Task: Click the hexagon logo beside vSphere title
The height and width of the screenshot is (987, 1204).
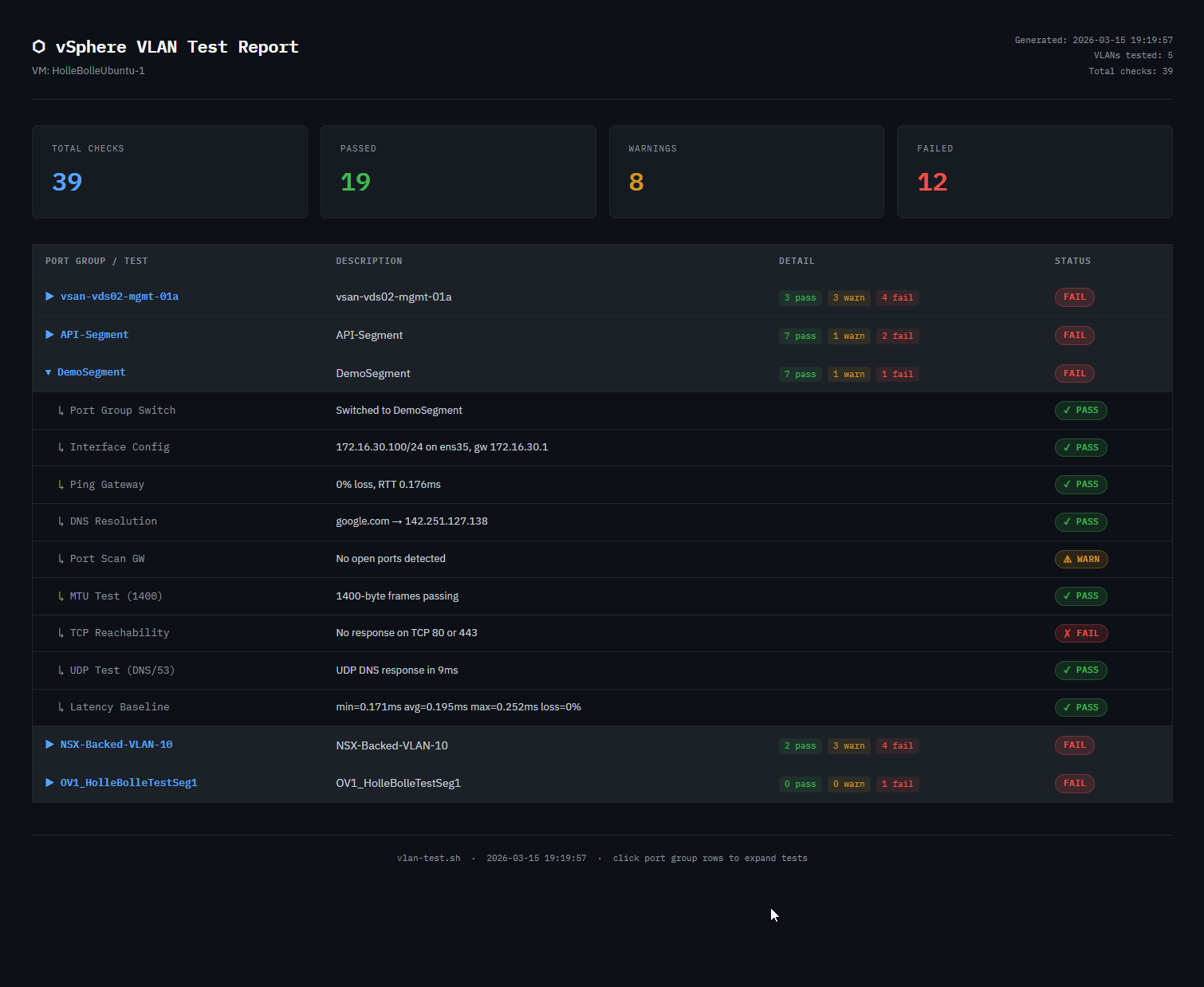Action: (x=38, y=47)
